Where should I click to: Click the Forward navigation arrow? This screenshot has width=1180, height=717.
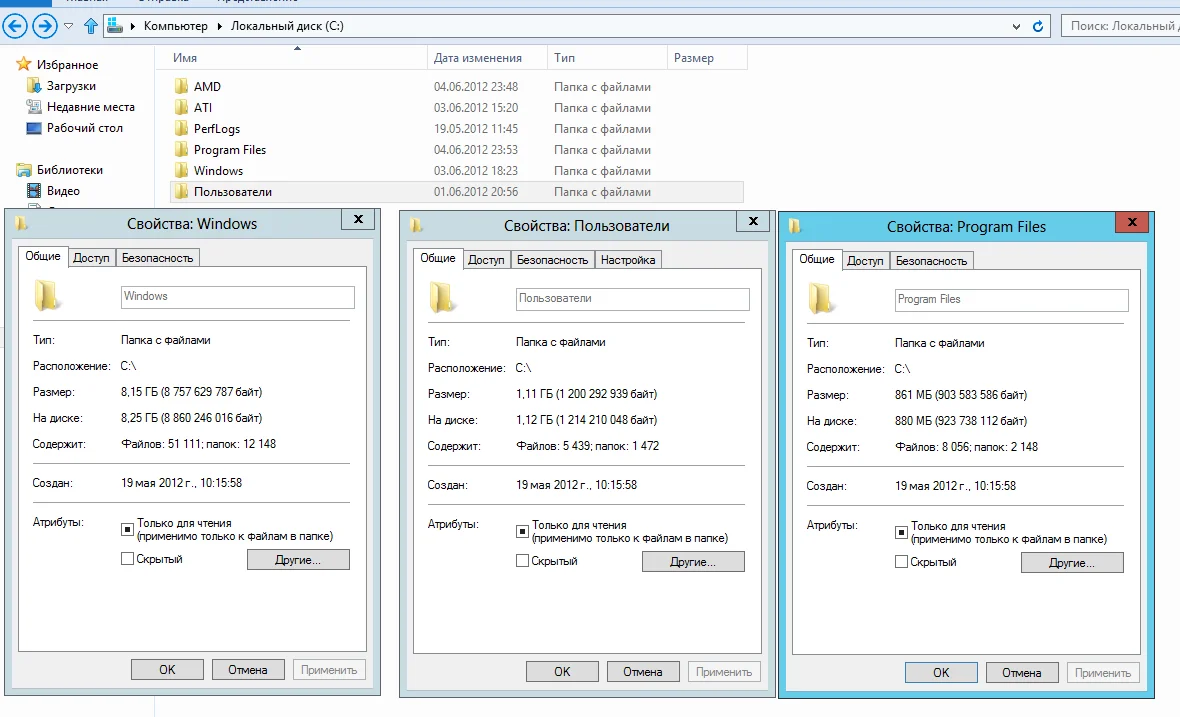(x=45, y=26)
